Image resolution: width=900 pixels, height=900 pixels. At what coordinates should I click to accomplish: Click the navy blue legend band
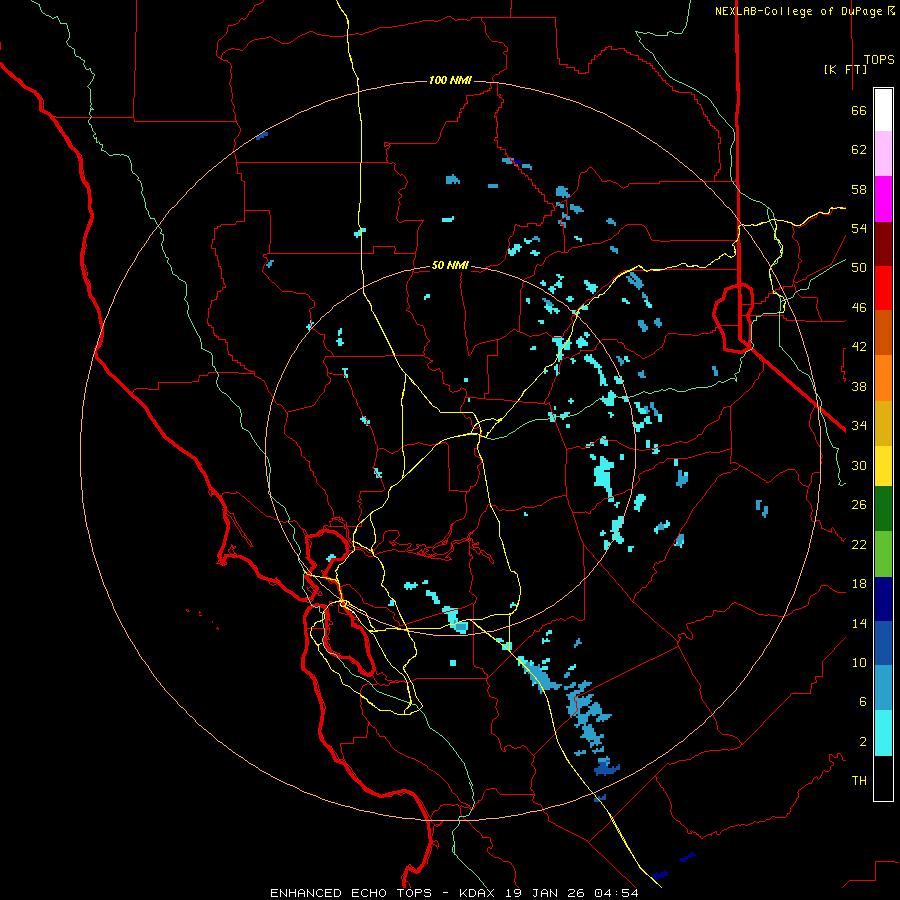[x=883, y=599]
